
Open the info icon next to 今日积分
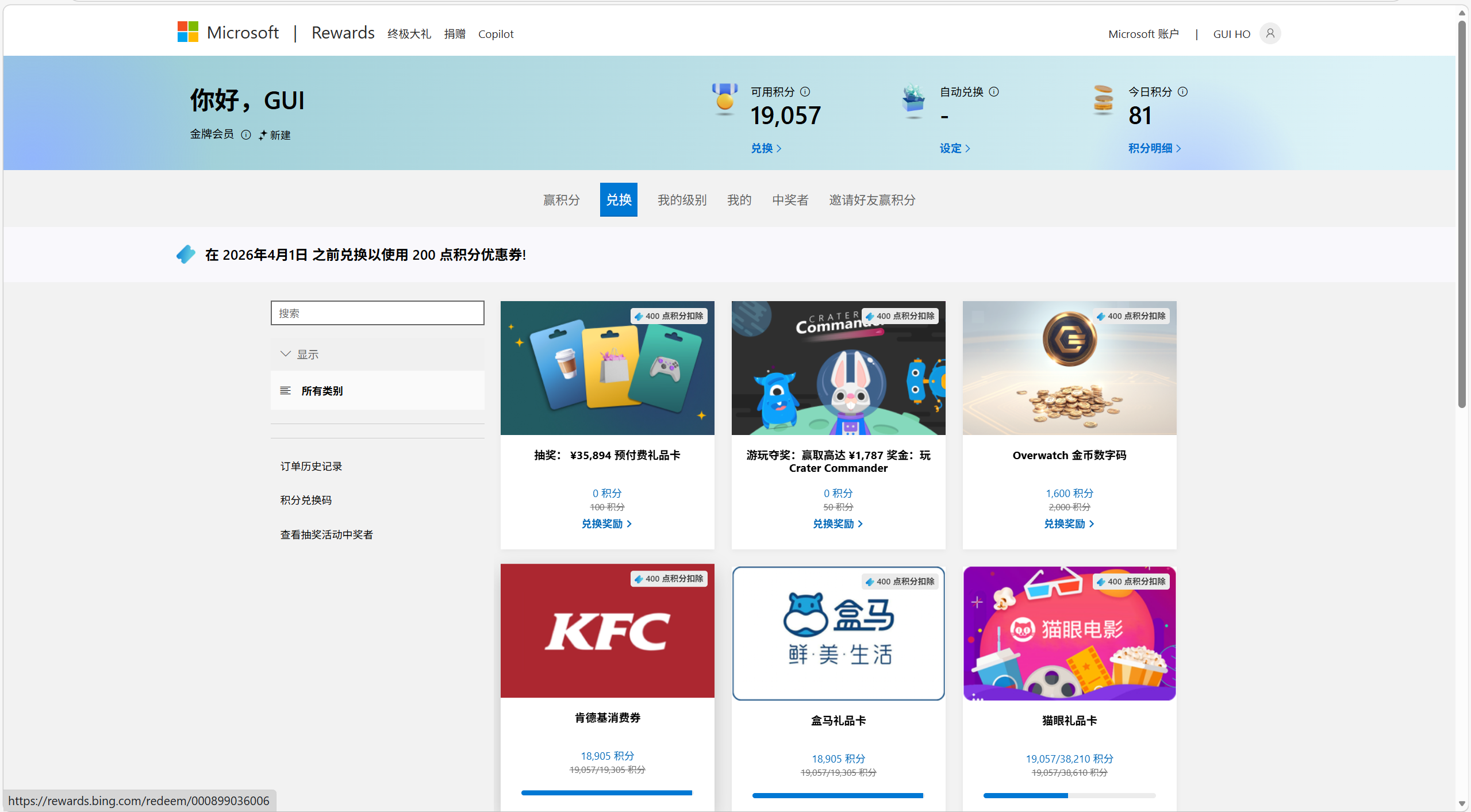click(x=1183, y=91)
